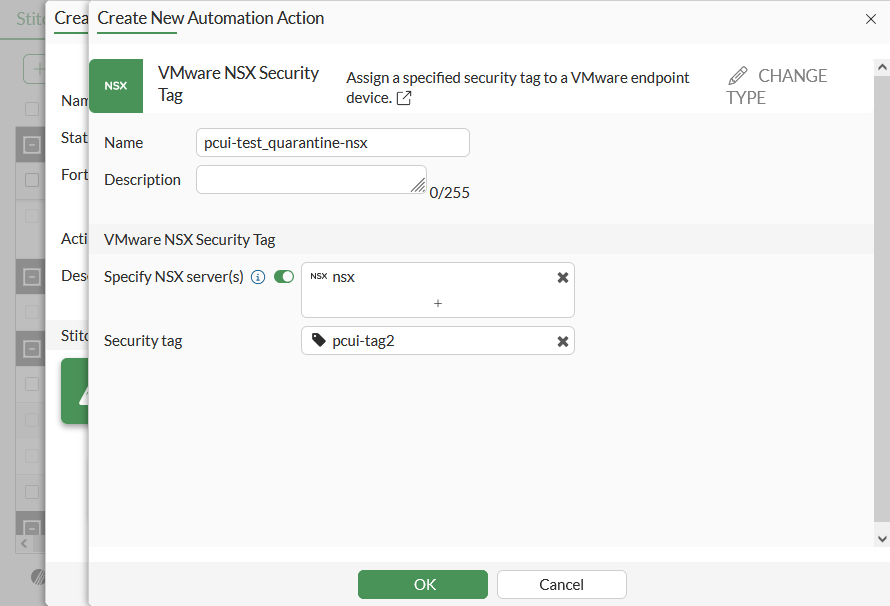Collapse the second group with minus icon

click(32, 277)
